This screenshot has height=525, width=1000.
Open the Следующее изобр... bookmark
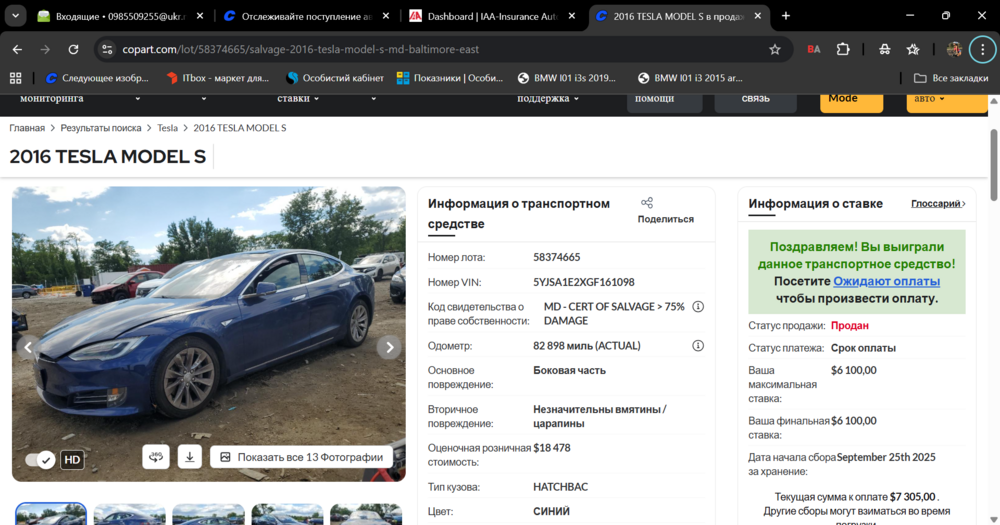click(97, 78)
